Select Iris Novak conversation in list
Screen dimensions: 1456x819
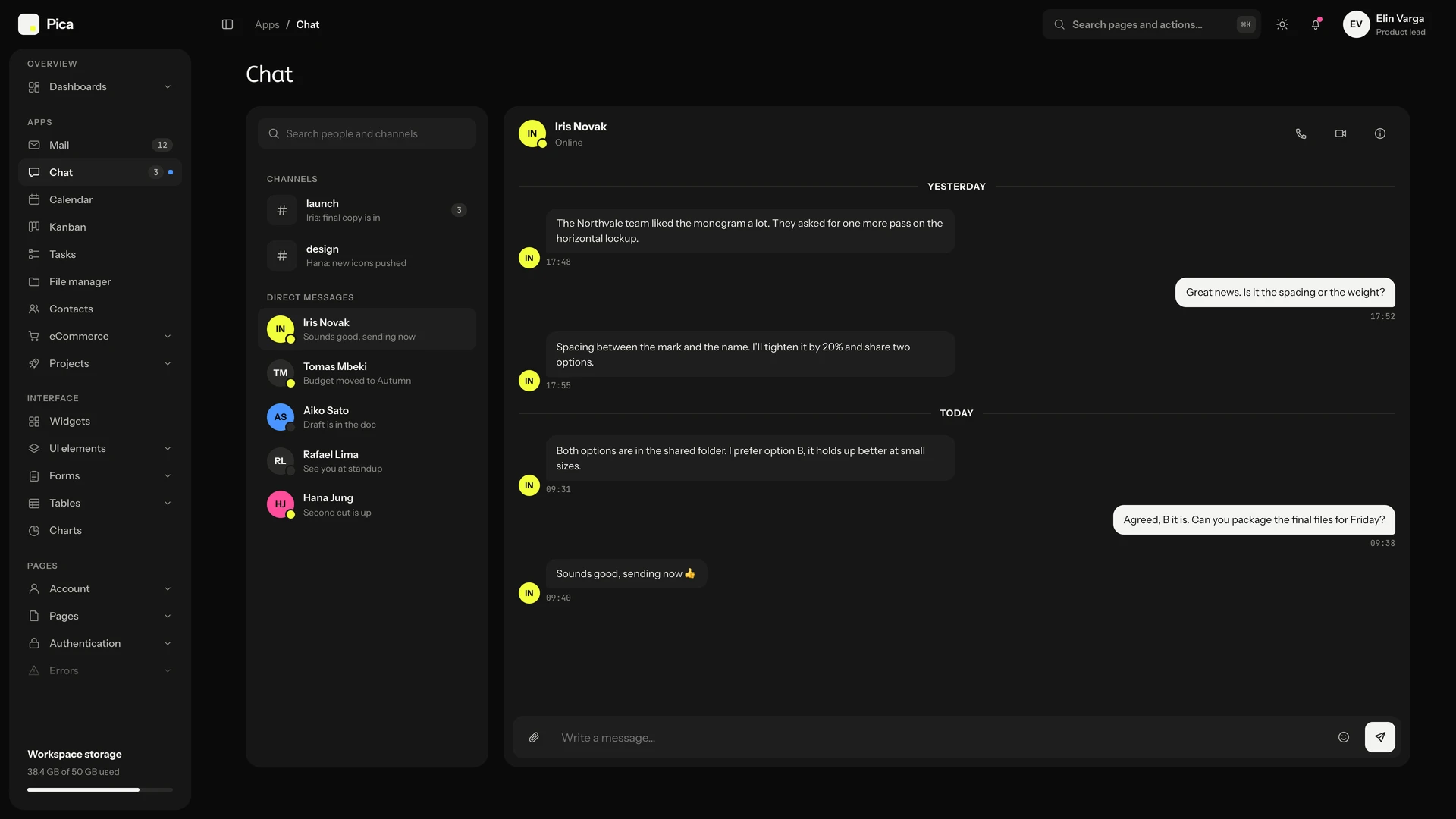click(x=367, y=329)
